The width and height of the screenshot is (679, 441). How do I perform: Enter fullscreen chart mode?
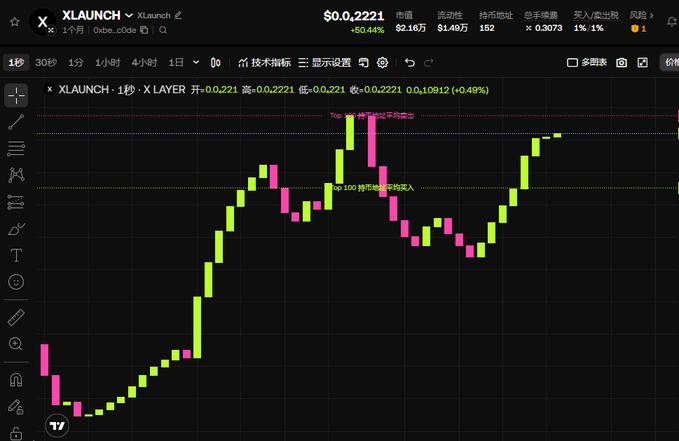tap(643, 62)
